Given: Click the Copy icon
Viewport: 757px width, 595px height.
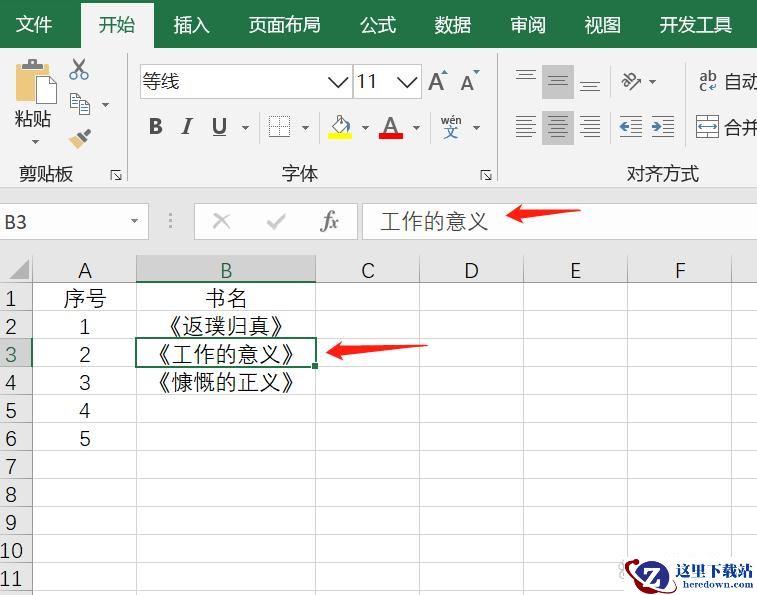Looking at the screenshot, I should point(80,104).
